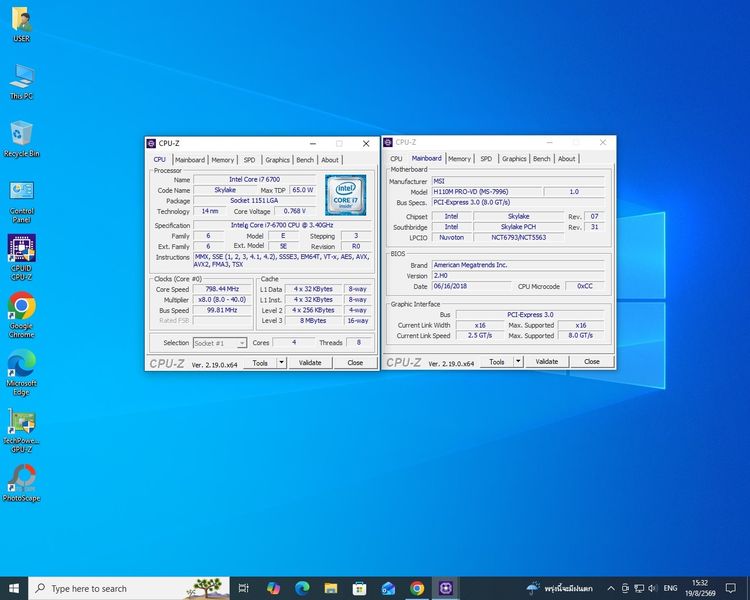Viewport: 750px width, 600px height.
Task: Open SPD tab in right CPU-Z window
Action: [x=486, y=158]
